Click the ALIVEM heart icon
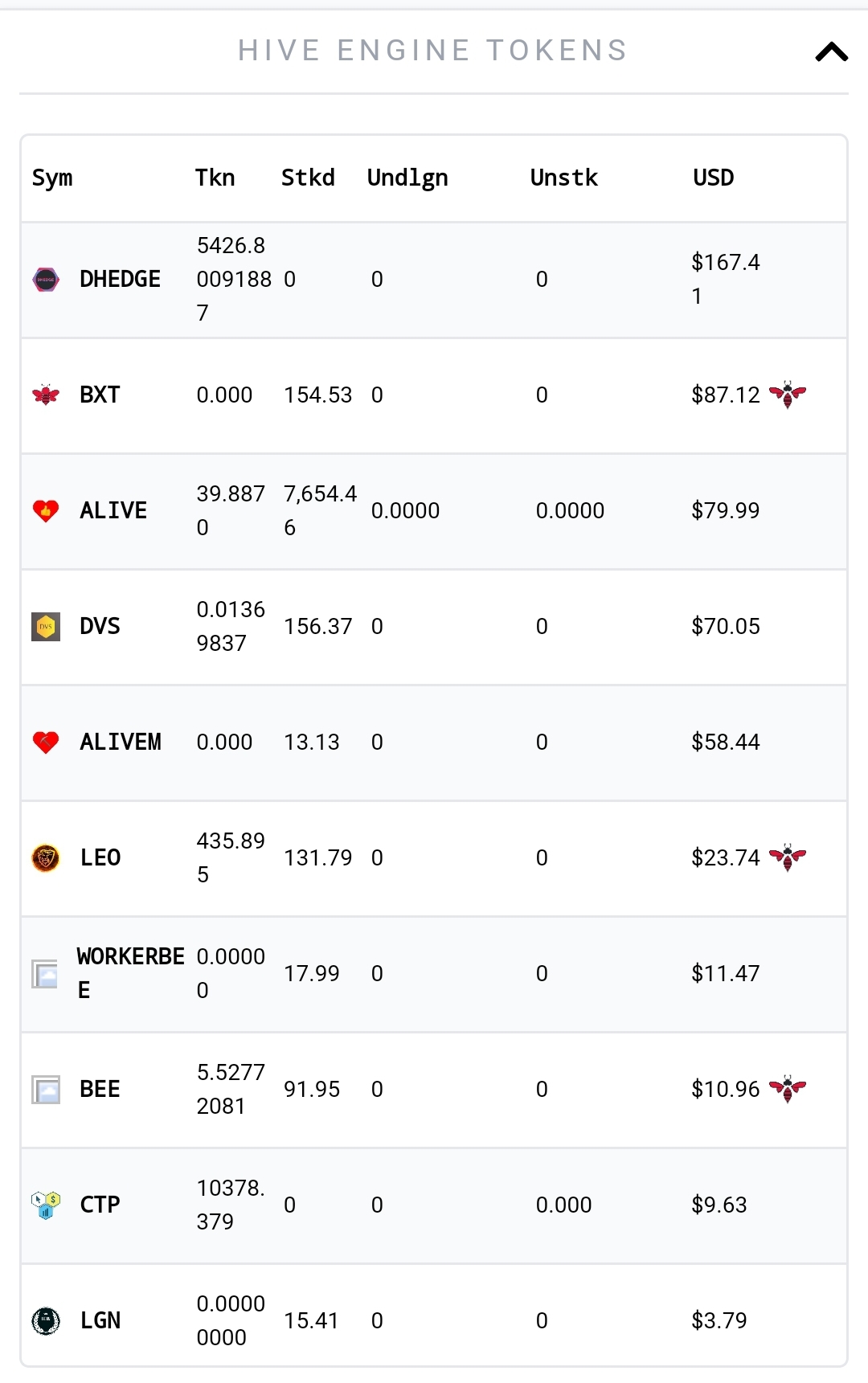 46,743
